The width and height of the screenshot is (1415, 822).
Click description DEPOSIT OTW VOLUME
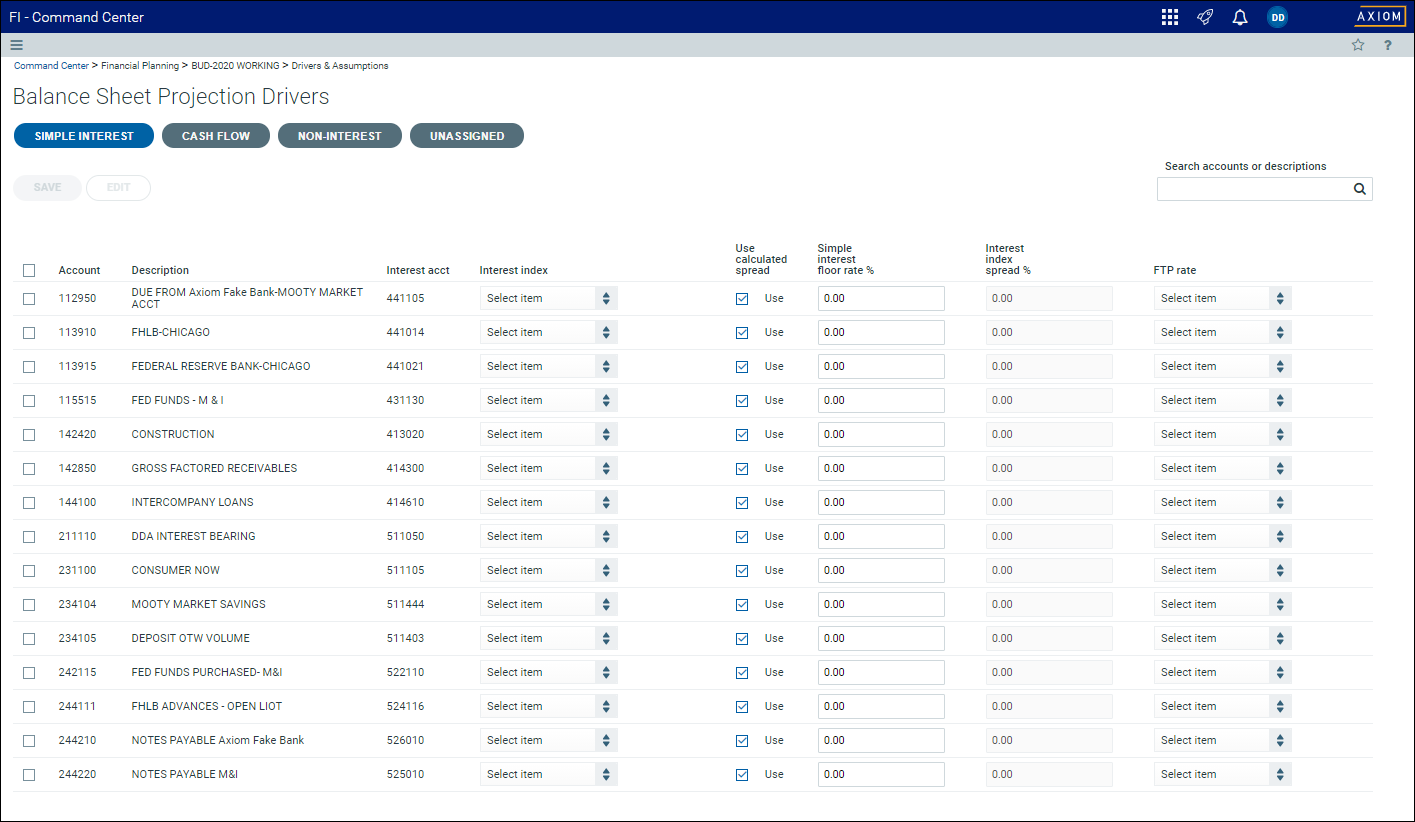tap(191, 638)
